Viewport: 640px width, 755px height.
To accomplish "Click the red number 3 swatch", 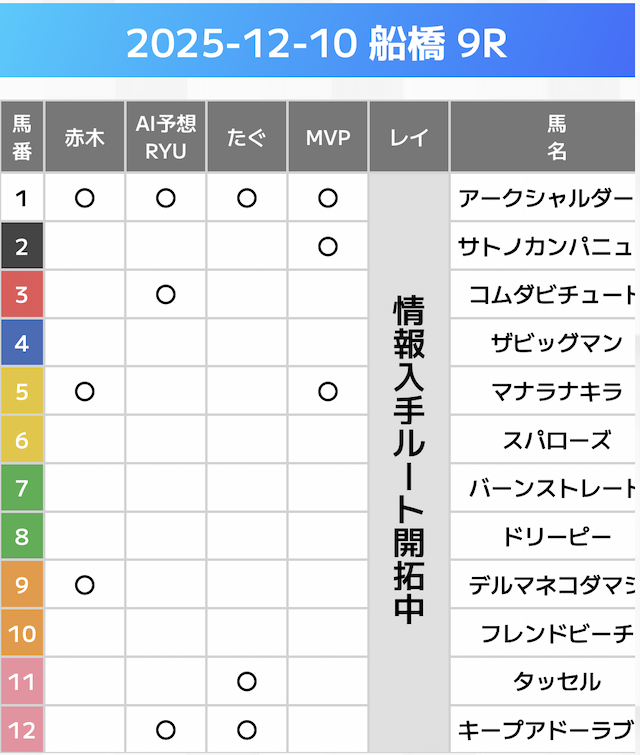I will 22,294.
